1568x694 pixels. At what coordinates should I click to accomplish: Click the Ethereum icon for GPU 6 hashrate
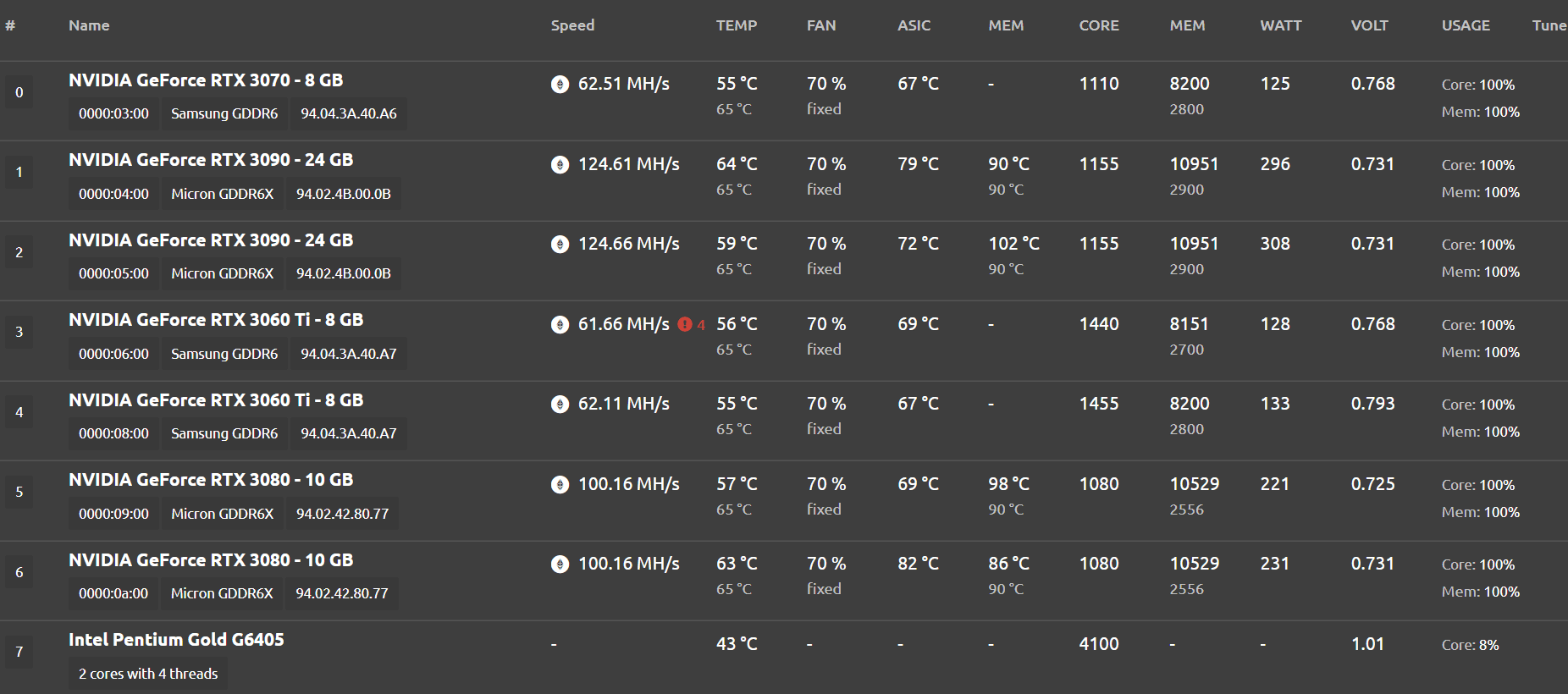tap(560, 564)
